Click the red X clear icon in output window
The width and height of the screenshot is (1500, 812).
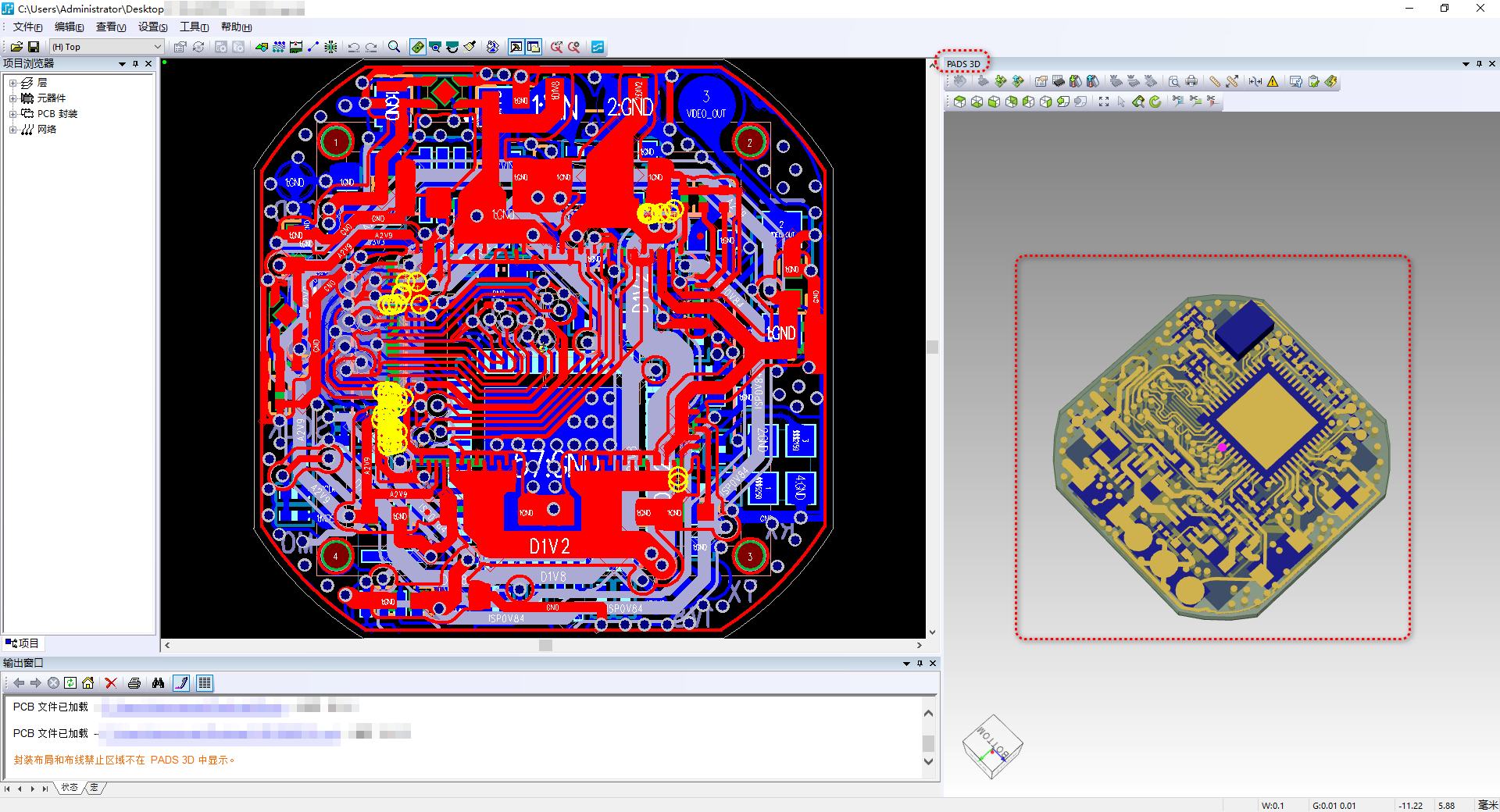[x=111, y=683]
